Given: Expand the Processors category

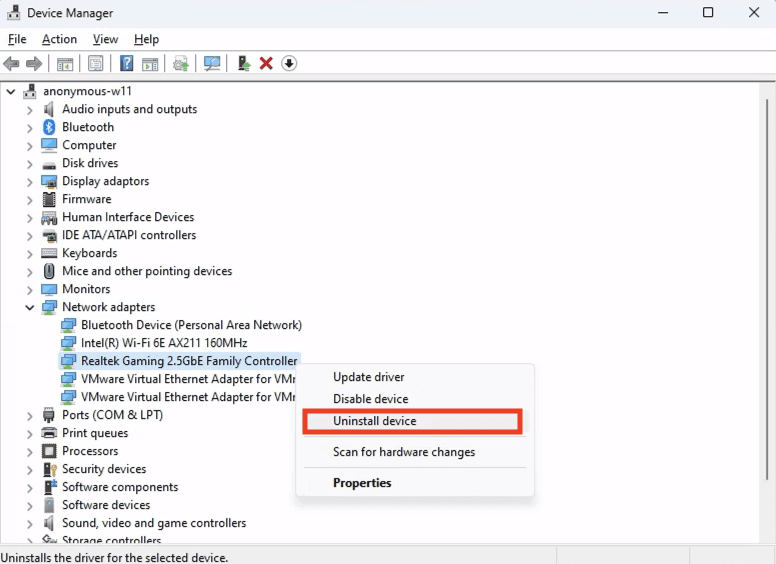Looking at the screenshot, I should (30, 452).
